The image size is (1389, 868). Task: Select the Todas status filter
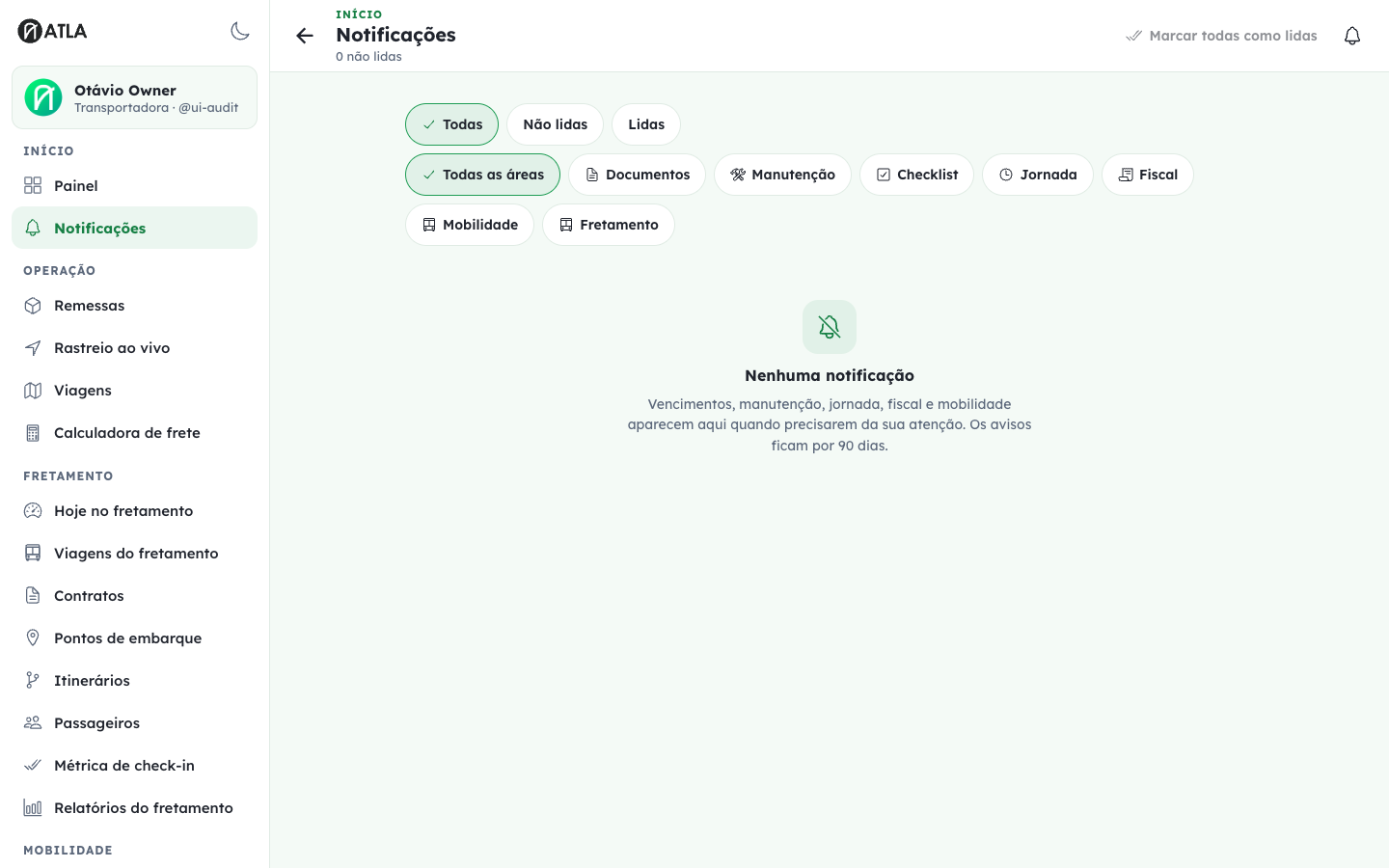coord(451,124)
